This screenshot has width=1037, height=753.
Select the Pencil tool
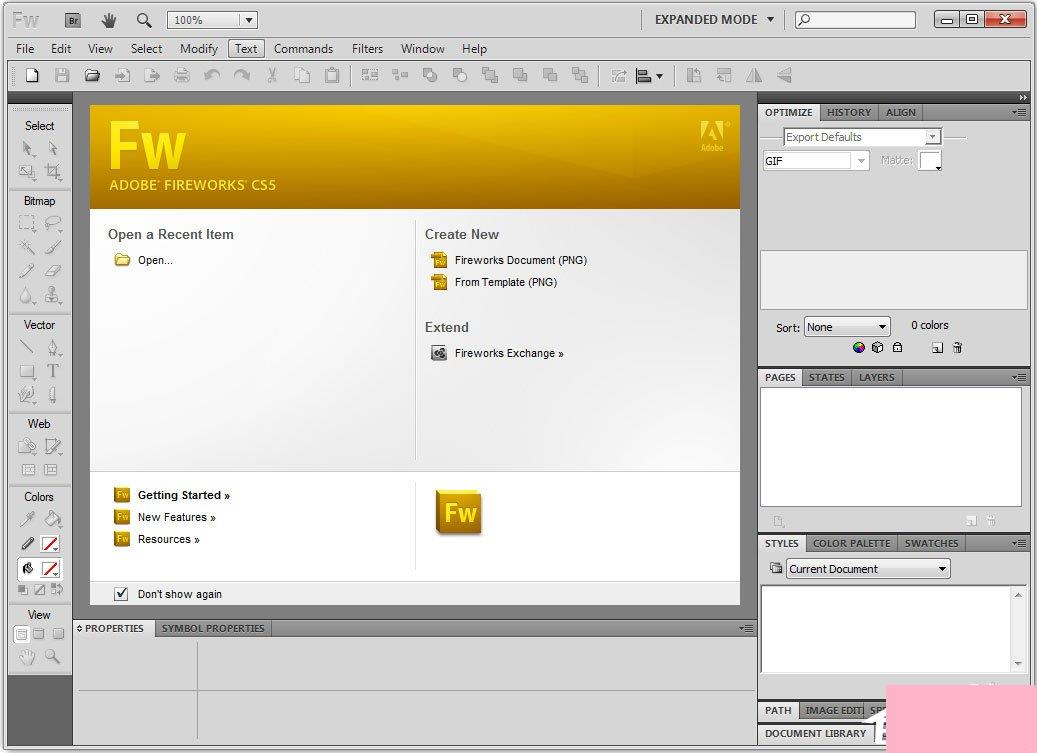27,271
